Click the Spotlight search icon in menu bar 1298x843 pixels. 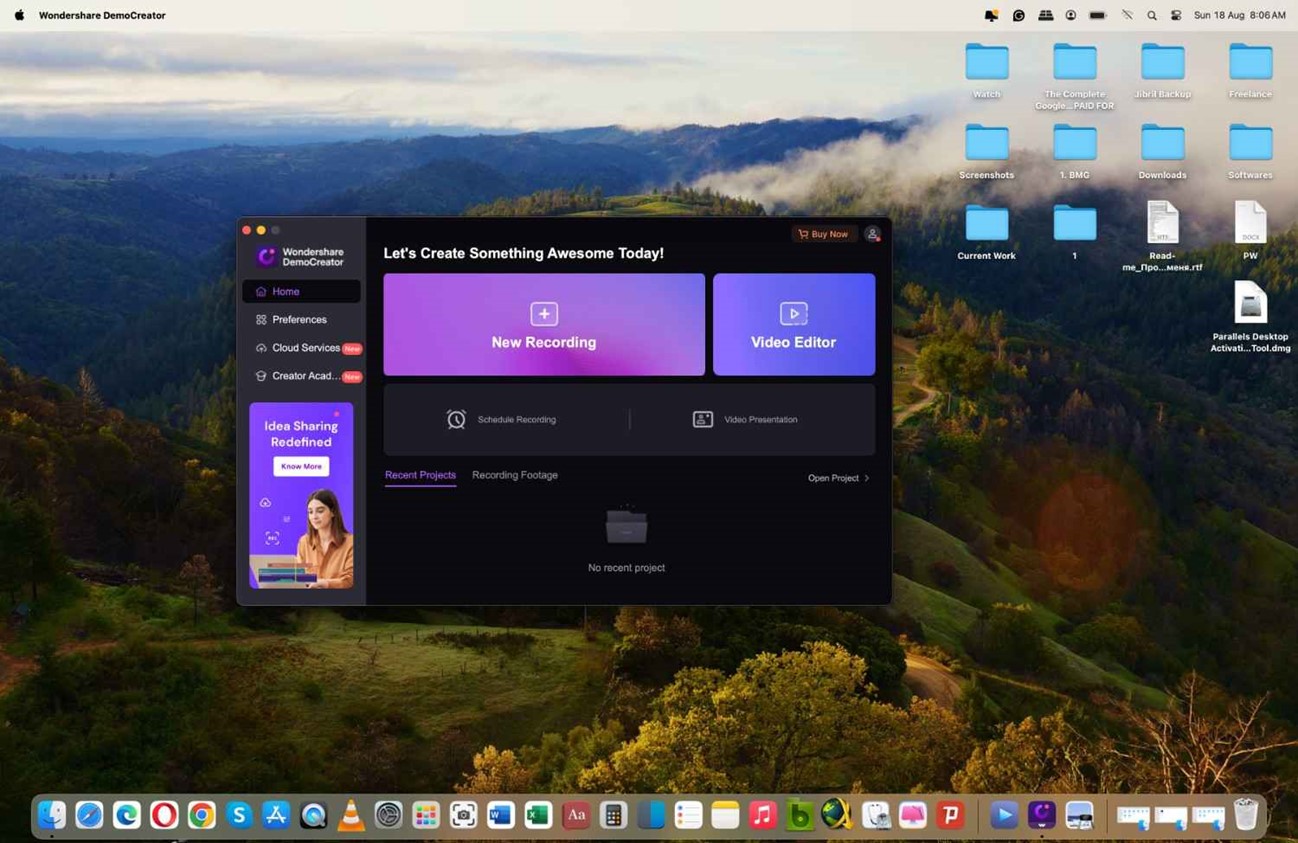(1152, 16)
